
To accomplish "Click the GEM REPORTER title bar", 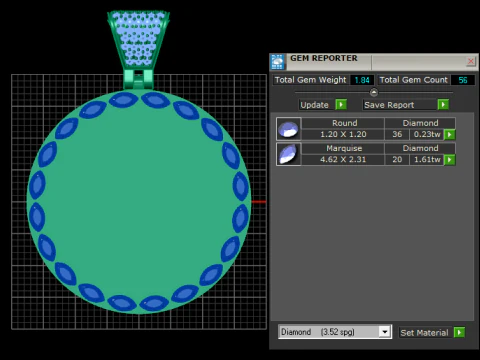I will [x=375, y=61].
